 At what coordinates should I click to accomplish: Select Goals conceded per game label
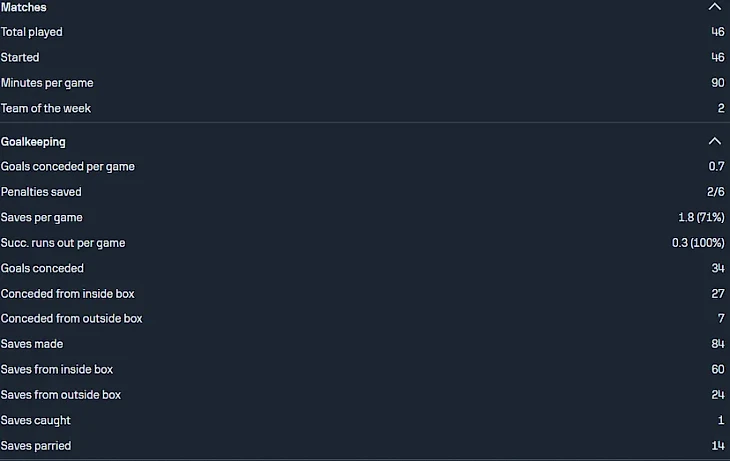tap(68, 167)
